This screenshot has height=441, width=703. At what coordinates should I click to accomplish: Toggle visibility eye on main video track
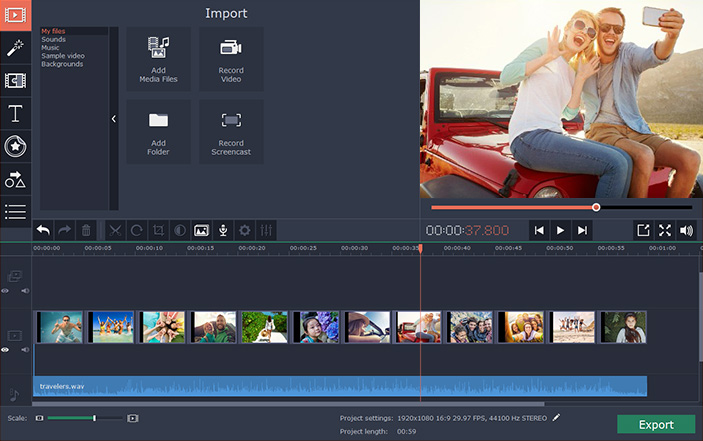tap(6, 350)
